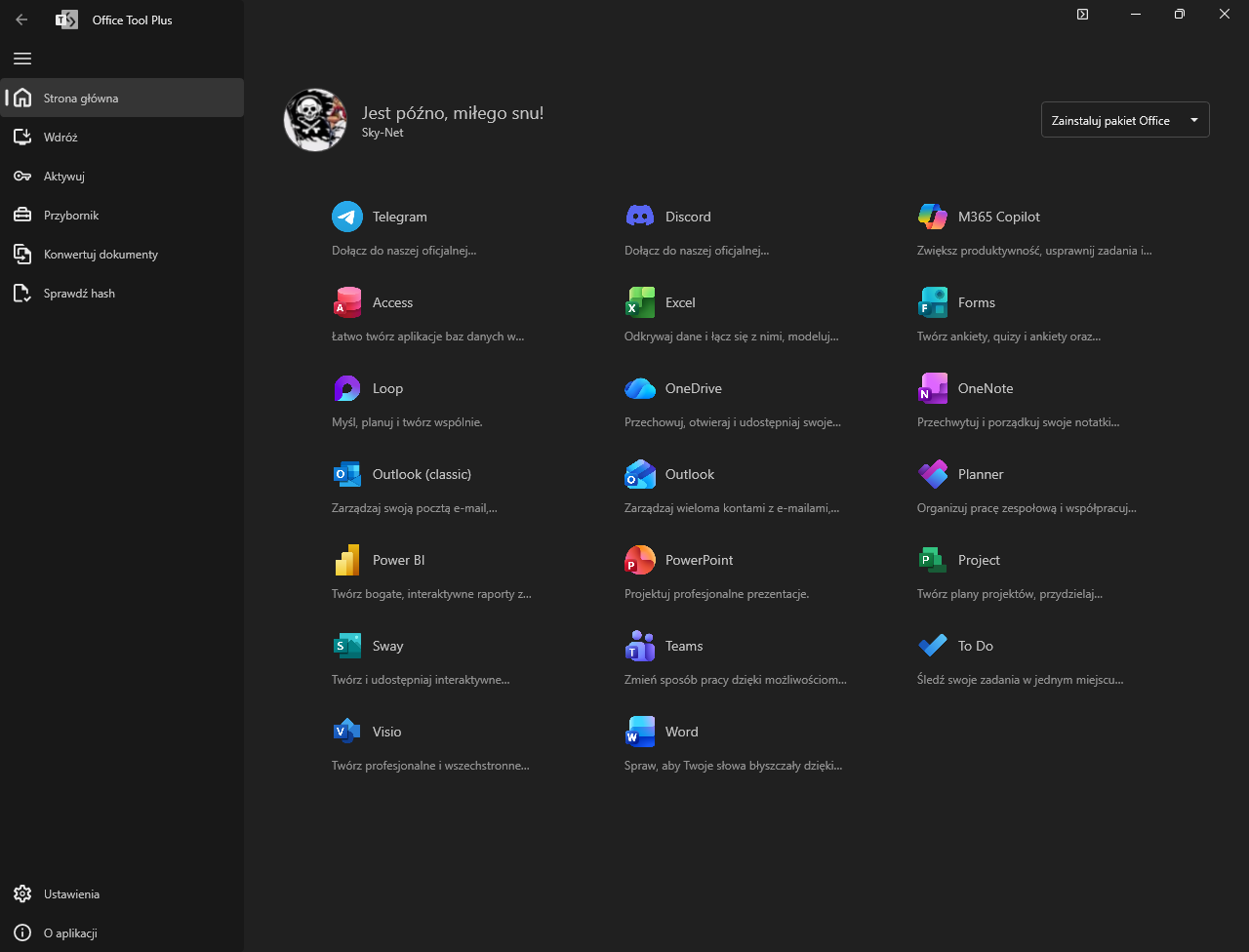Go back with the arrow icon

pyautogui.click(x=21, y=20)
